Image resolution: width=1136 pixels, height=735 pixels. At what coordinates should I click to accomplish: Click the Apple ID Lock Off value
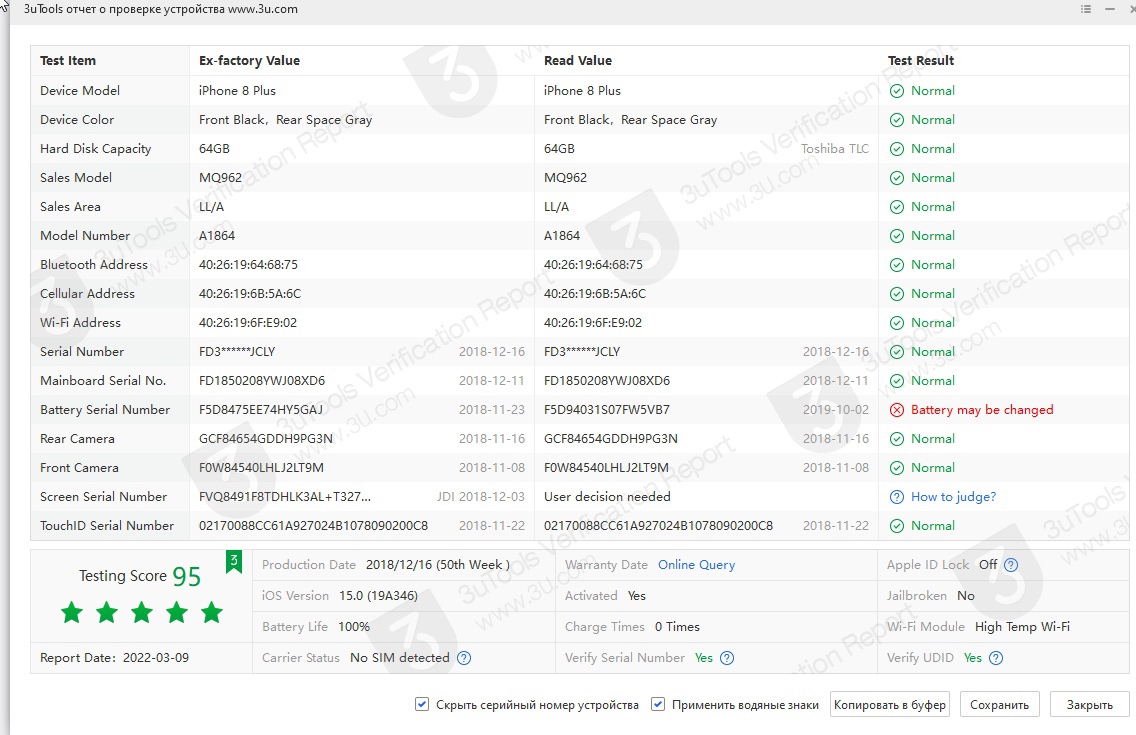tap(988, 565)
